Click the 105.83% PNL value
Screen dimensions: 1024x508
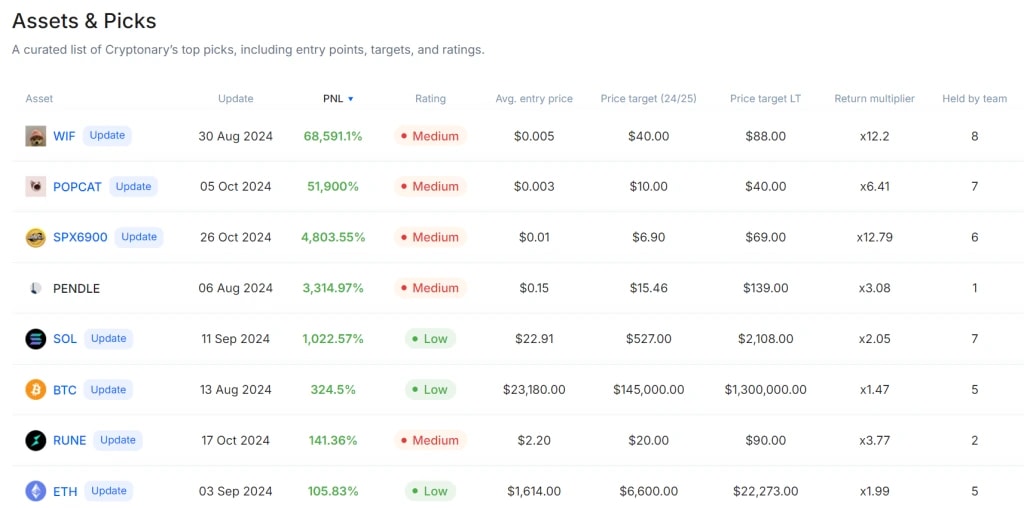click(333, 491)
